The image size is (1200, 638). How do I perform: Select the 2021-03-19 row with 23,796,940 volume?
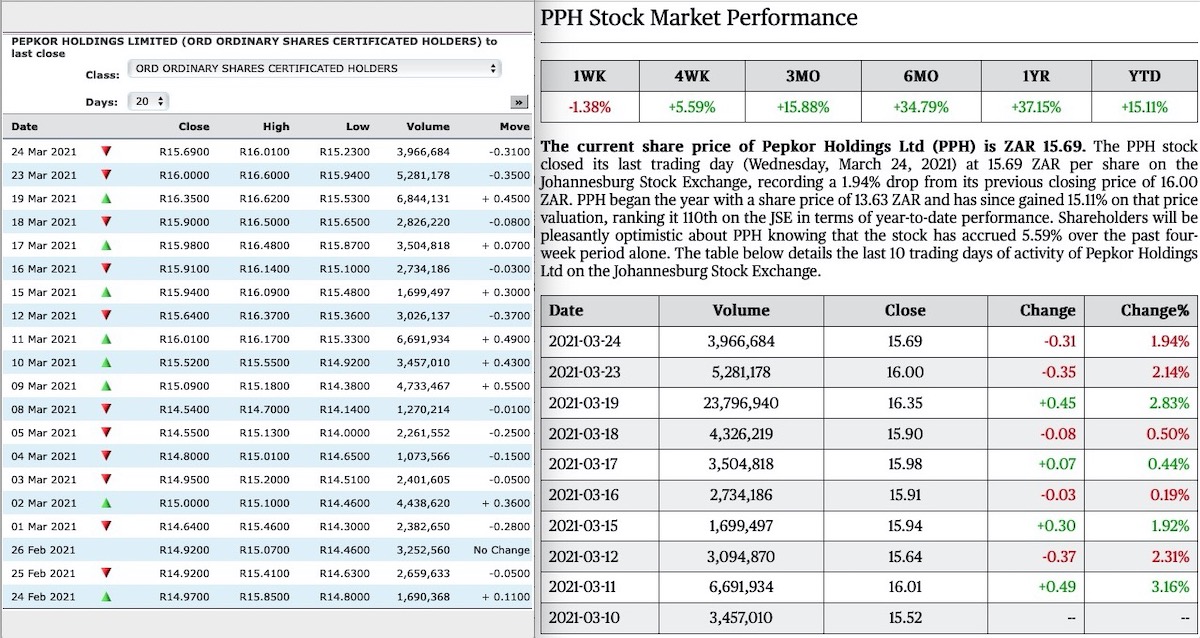pyautogui.click(x=740, y=403)
